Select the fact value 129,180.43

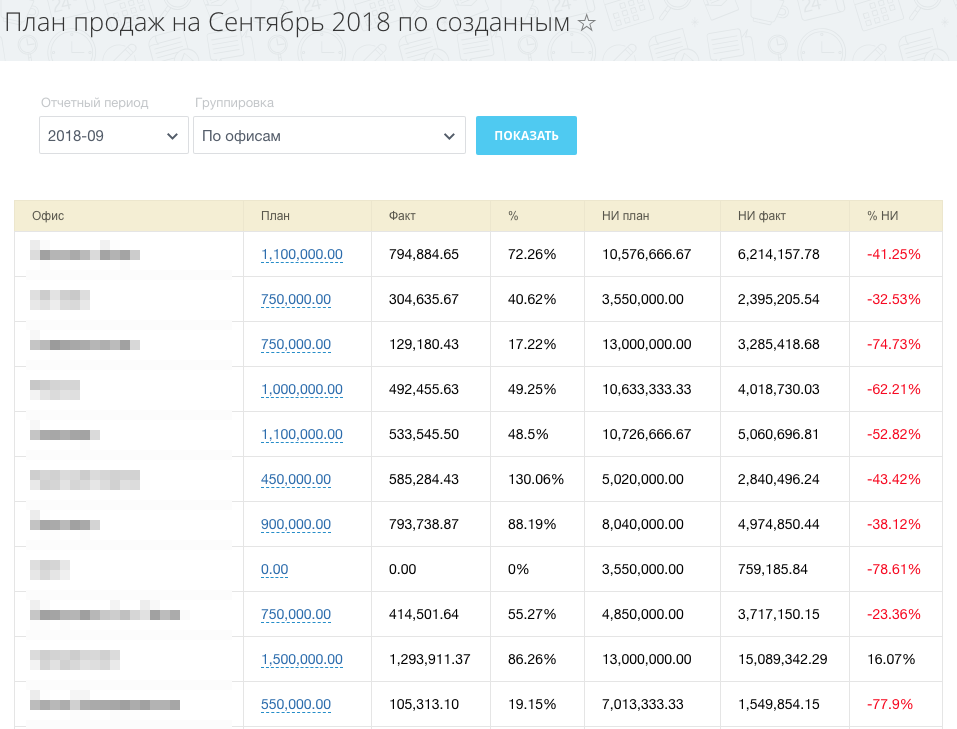click(424, 344)
